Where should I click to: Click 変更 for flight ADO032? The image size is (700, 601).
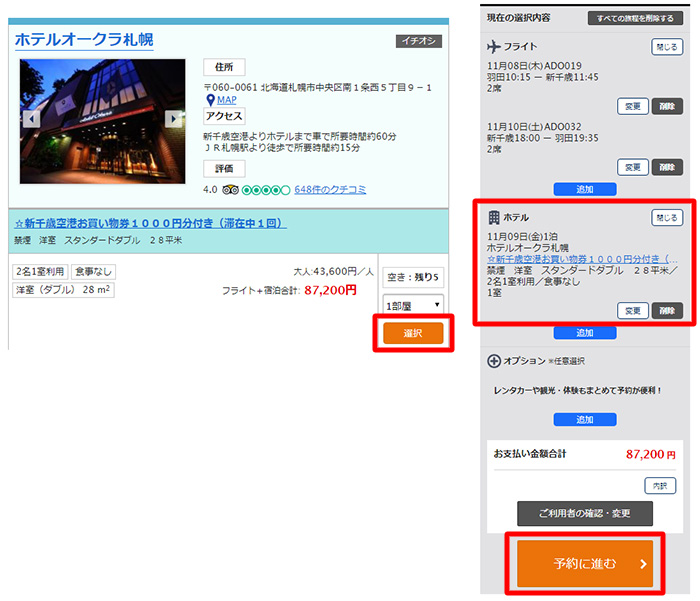click(x=633, y=167)
